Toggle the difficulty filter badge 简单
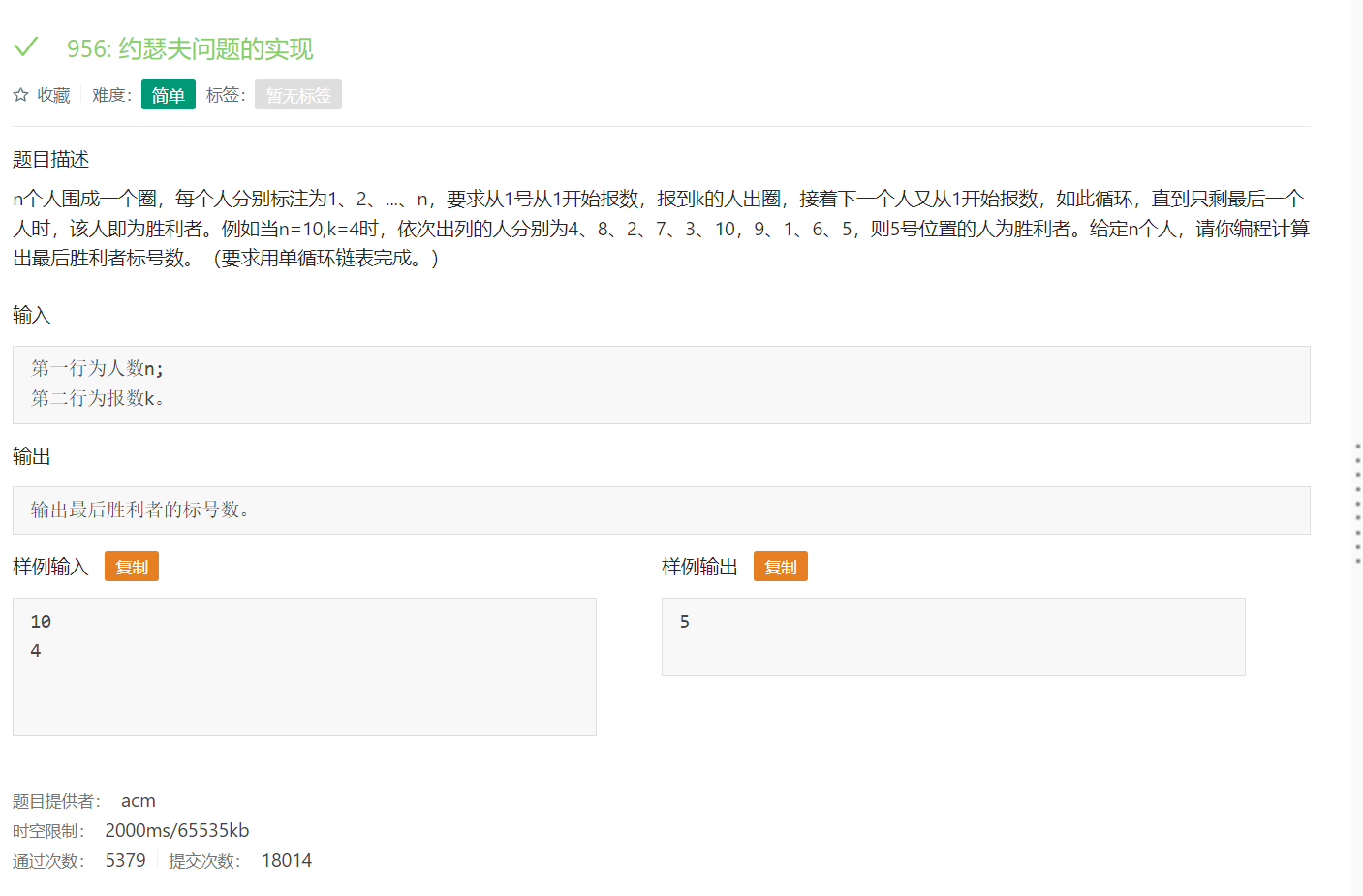 point(168,94)
